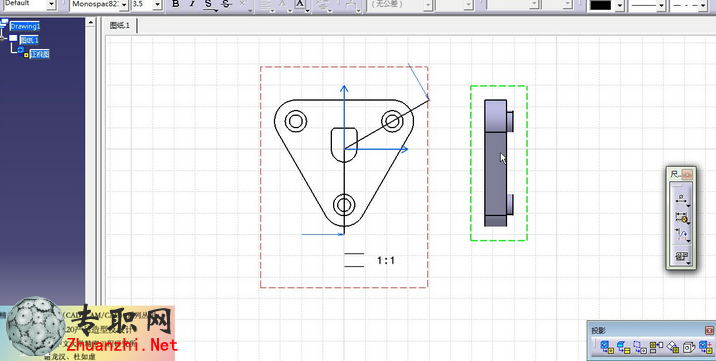Select the Auxiliary View tool
The image size is (716, 361).
click(x=673, y=347)
